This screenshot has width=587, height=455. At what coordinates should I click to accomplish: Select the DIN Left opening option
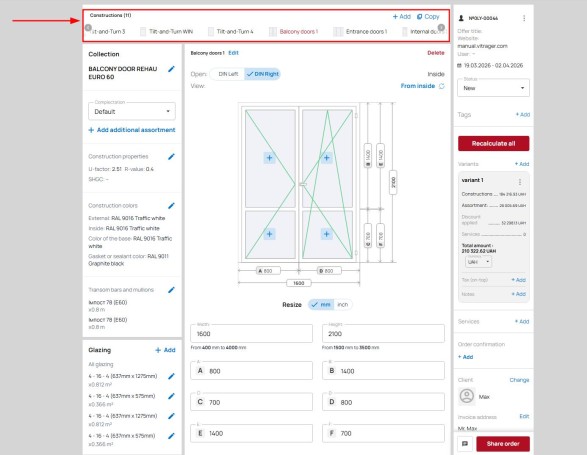pos(228,74)
